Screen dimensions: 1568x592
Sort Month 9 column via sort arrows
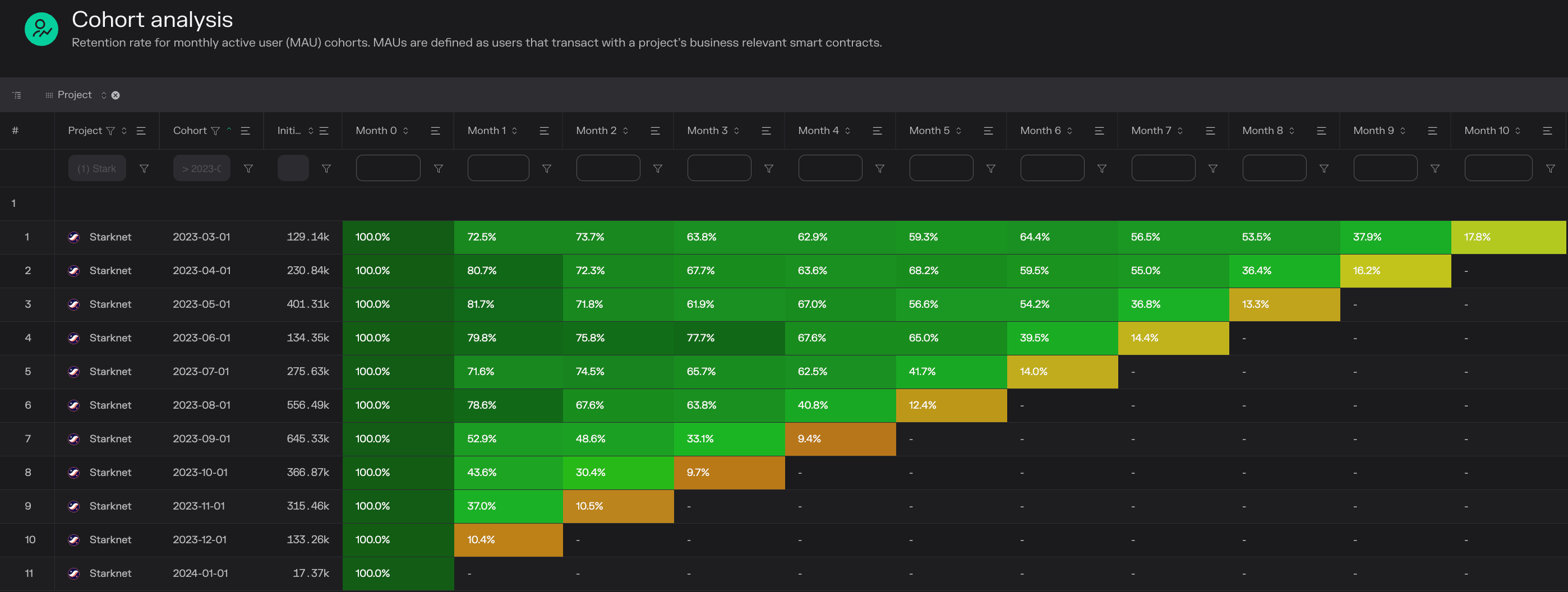click(x=1403, y=131)
